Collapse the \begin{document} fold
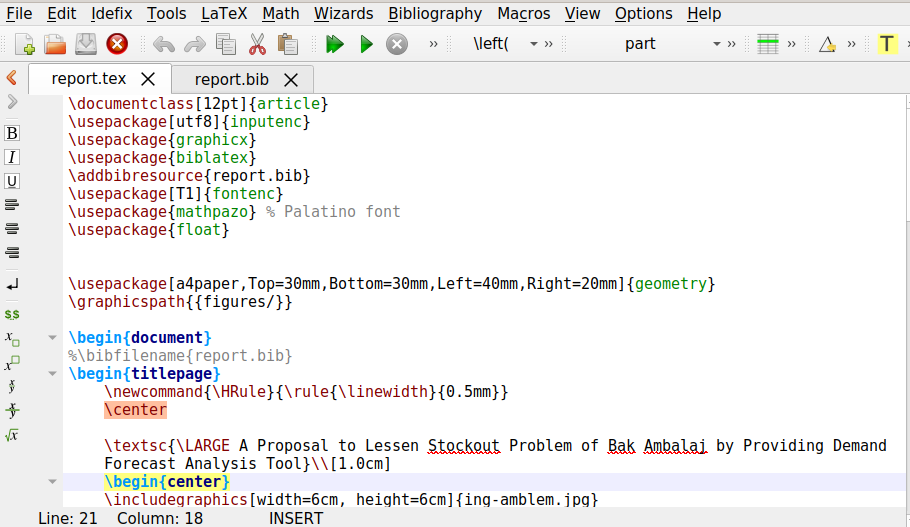This screenshot has height=527, width=910. [52, 337]
